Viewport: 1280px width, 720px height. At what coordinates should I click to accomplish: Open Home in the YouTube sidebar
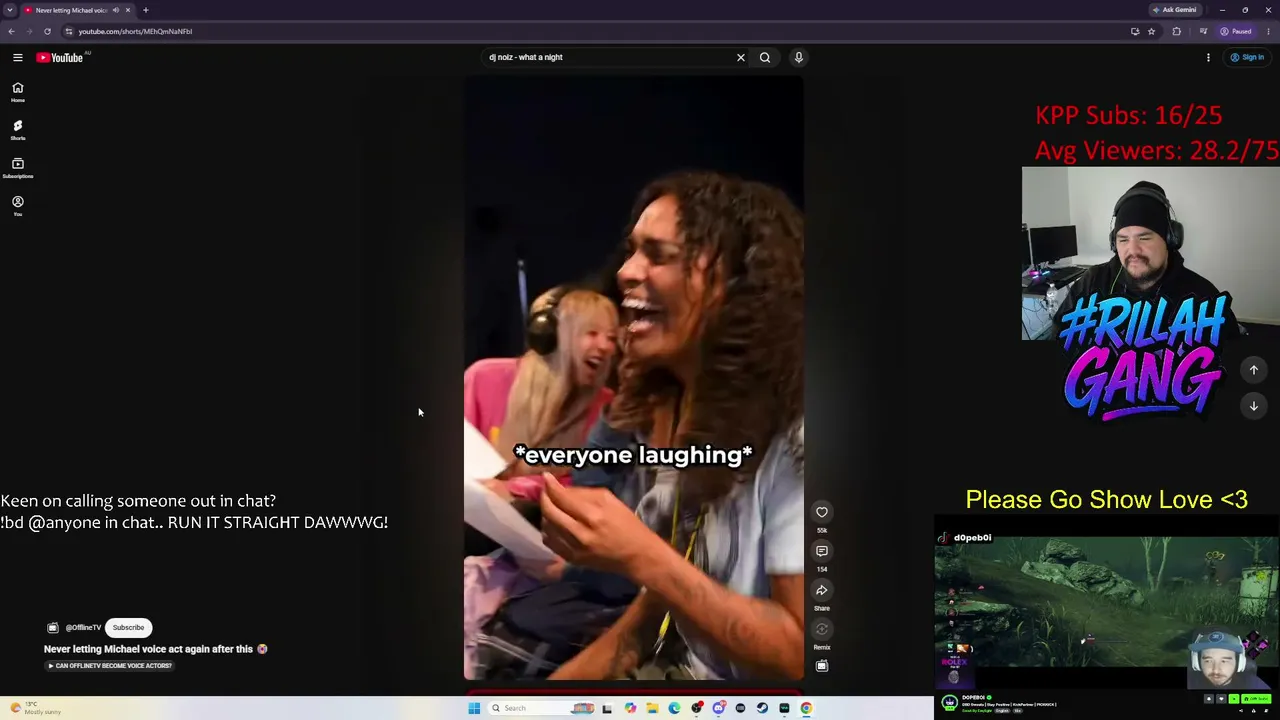(17, 92)
